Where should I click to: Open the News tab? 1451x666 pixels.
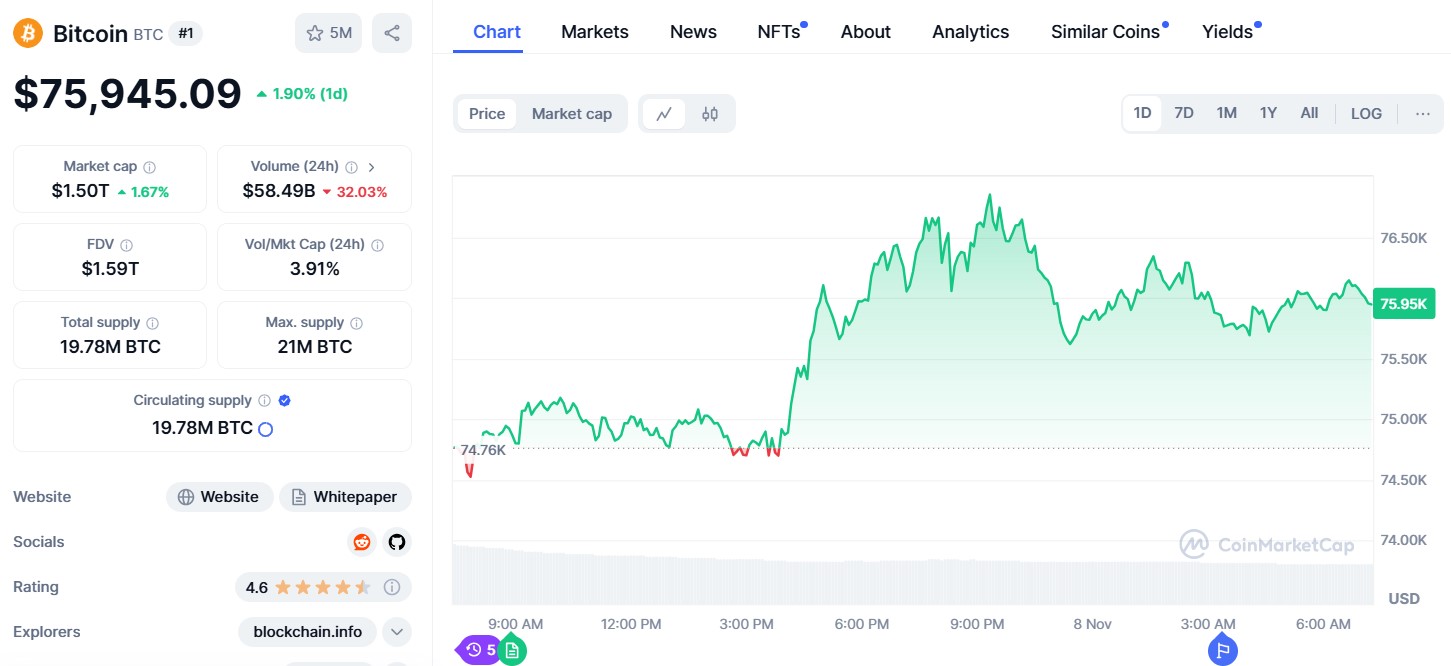[x=693, y=32]
